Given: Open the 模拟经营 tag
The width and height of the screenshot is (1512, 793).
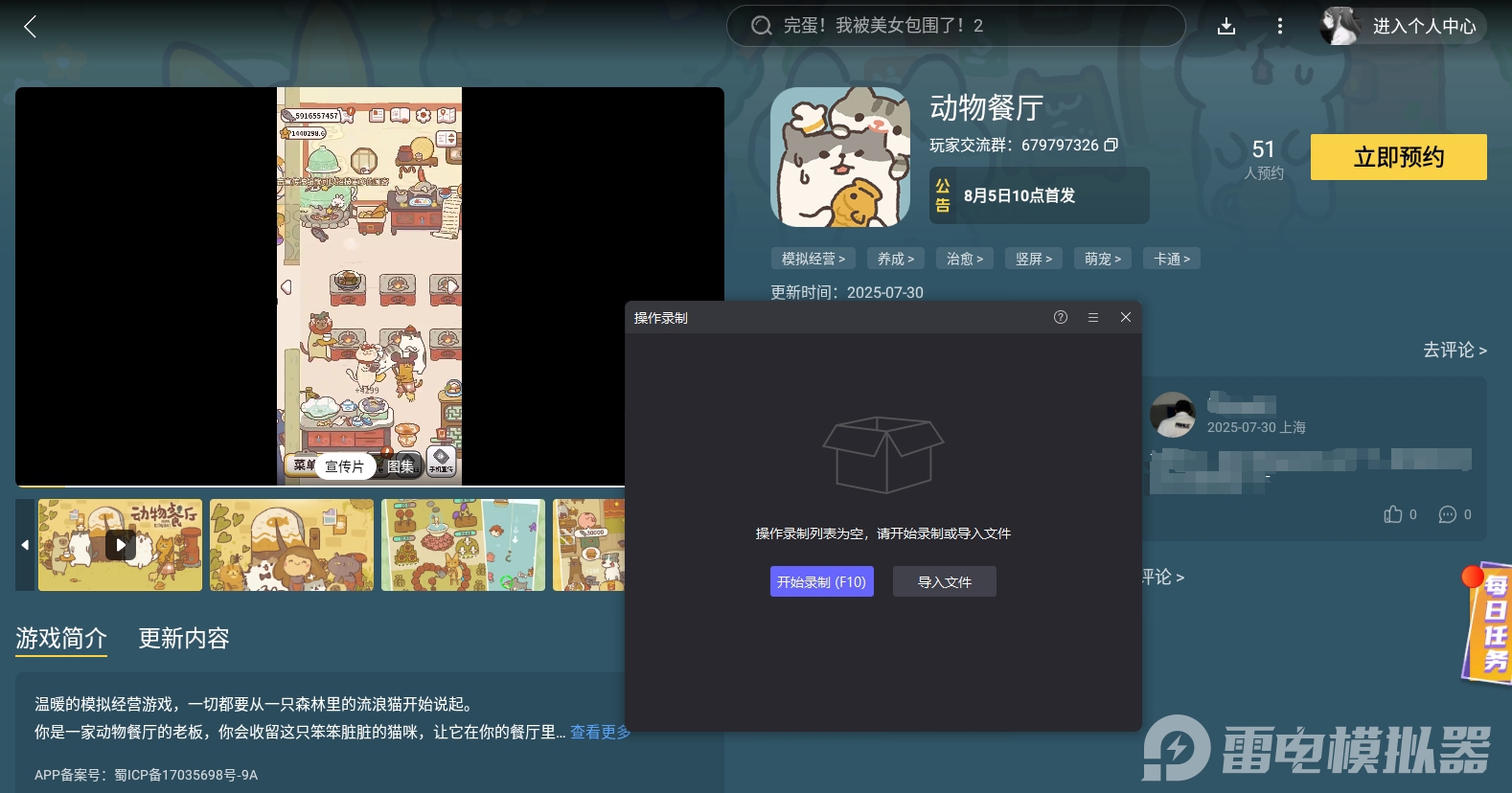Looking at the screenshot, I should (x=813, y=259).
